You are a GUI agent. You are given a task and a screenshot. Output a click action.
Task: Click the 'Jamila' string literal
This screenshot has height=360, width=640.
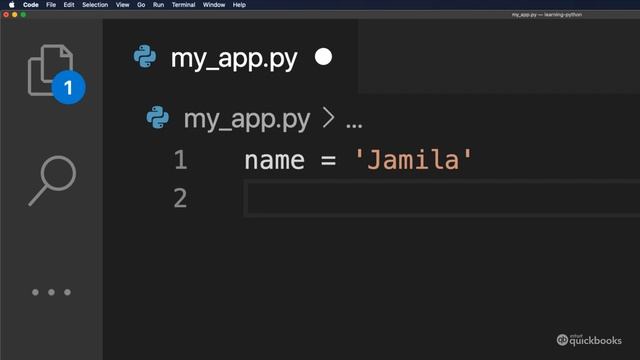(x=413, y=160)
